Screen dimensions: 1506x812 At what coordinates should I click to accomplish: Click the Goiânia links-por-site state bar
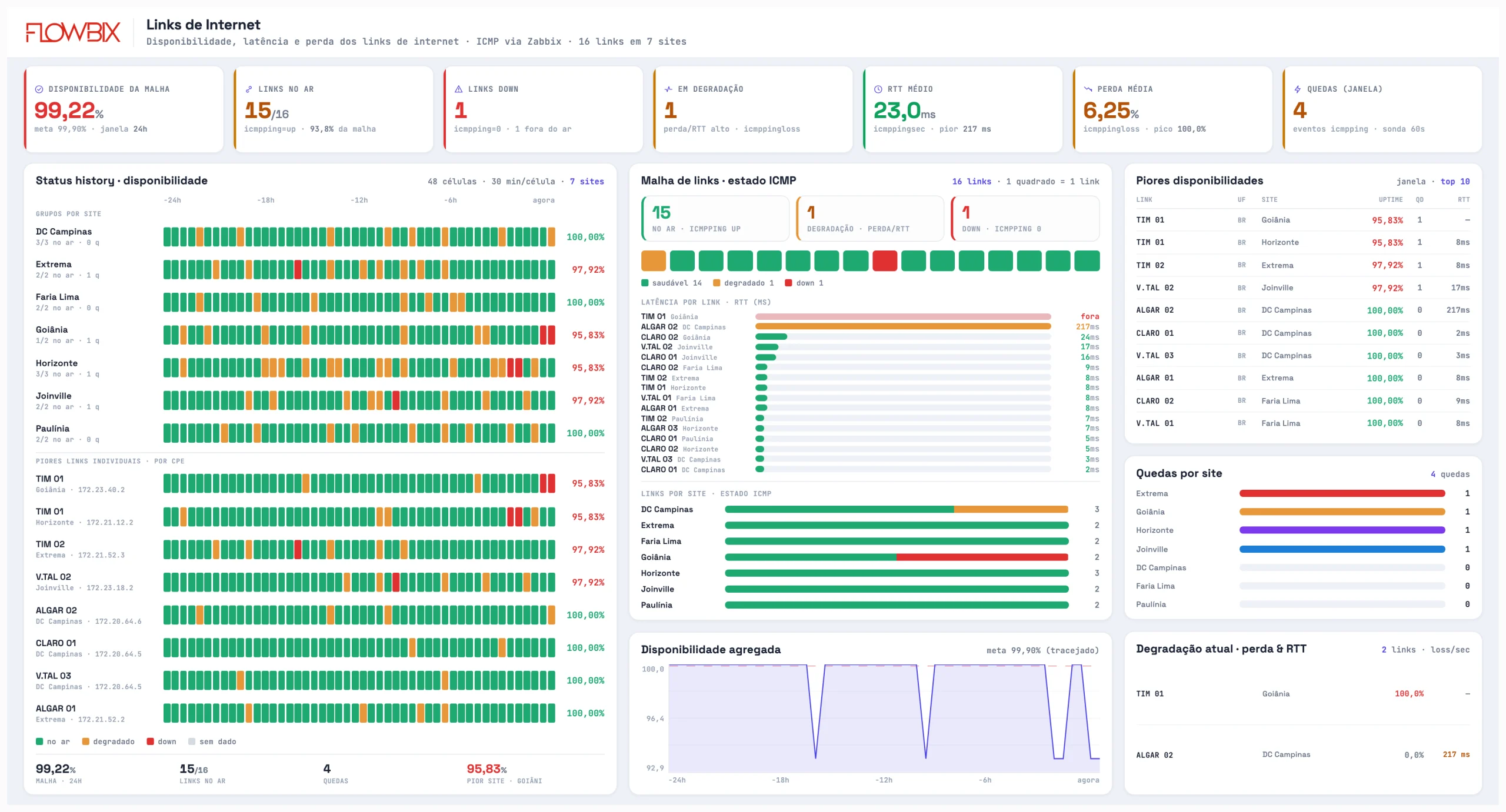point(897,557)
